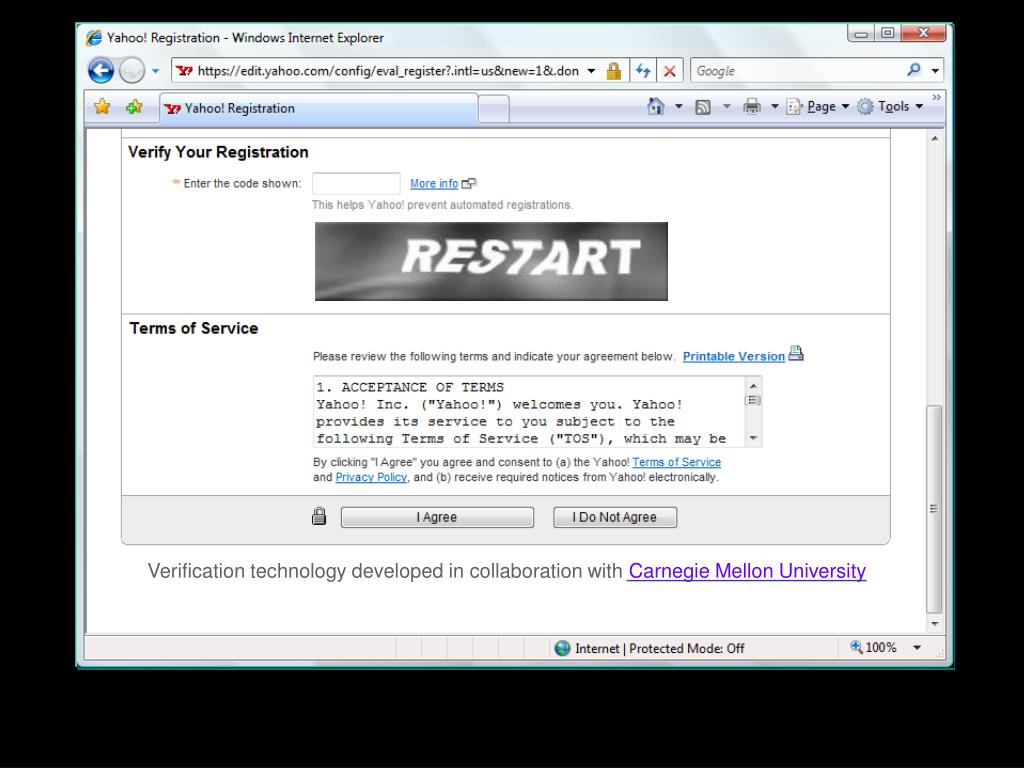
Task: Click 'Internet | Protected Mode: Off' status text
Action: tap(660, 648)
